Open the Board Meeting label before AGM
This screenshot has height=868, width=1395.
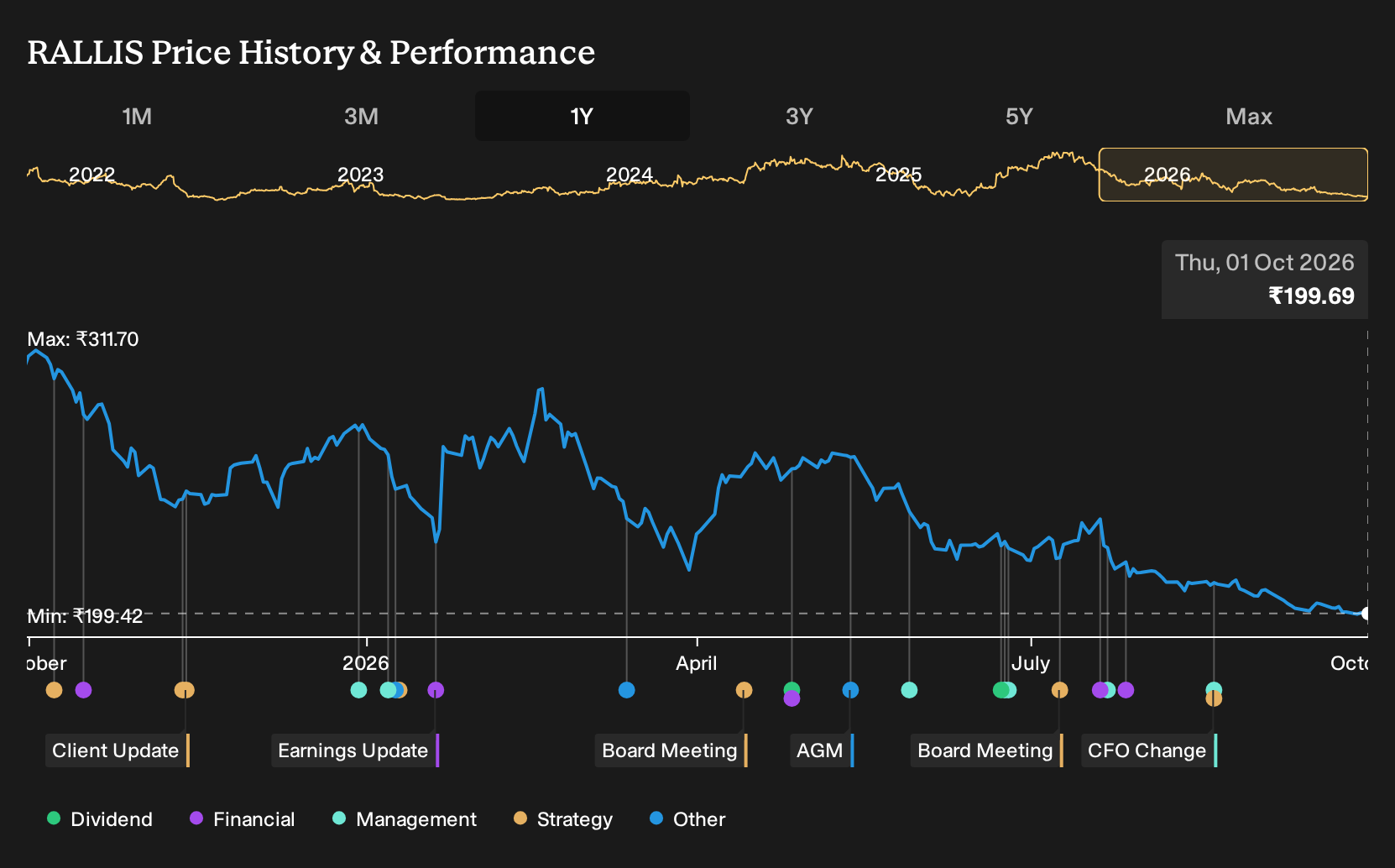click(x=671, y=750)
